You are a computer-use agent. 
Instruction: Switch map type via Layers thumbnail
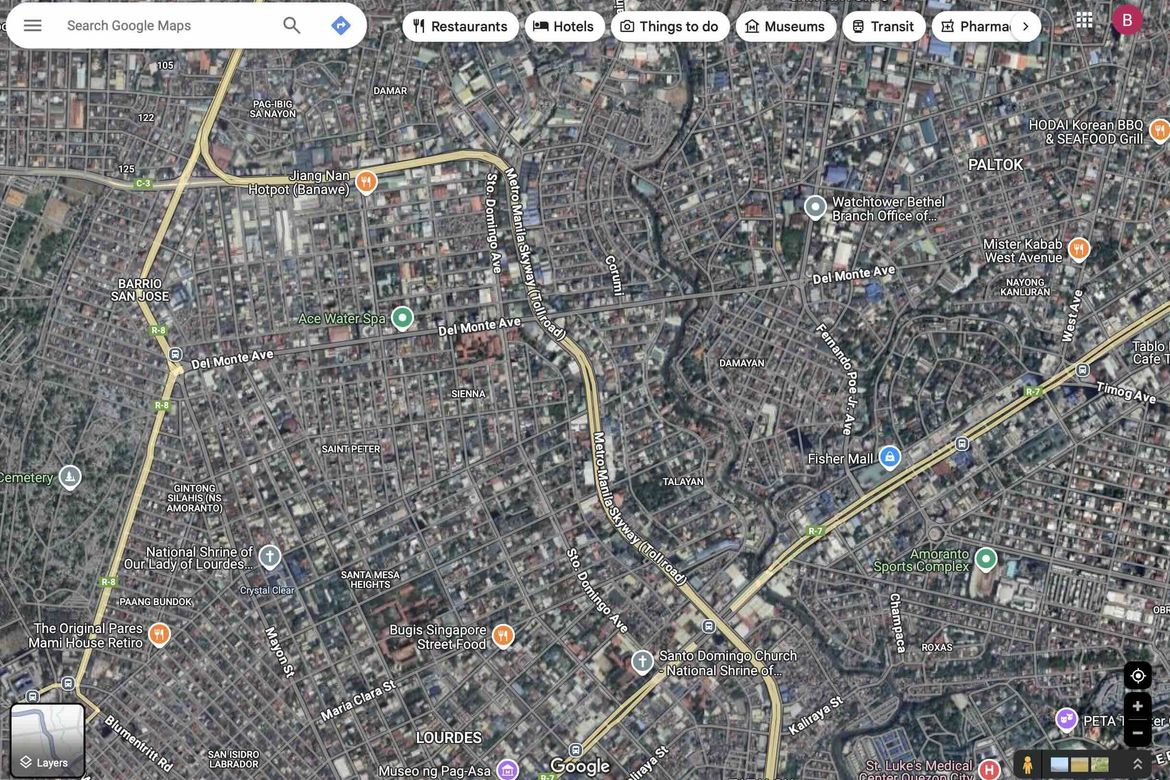[47, 740]
